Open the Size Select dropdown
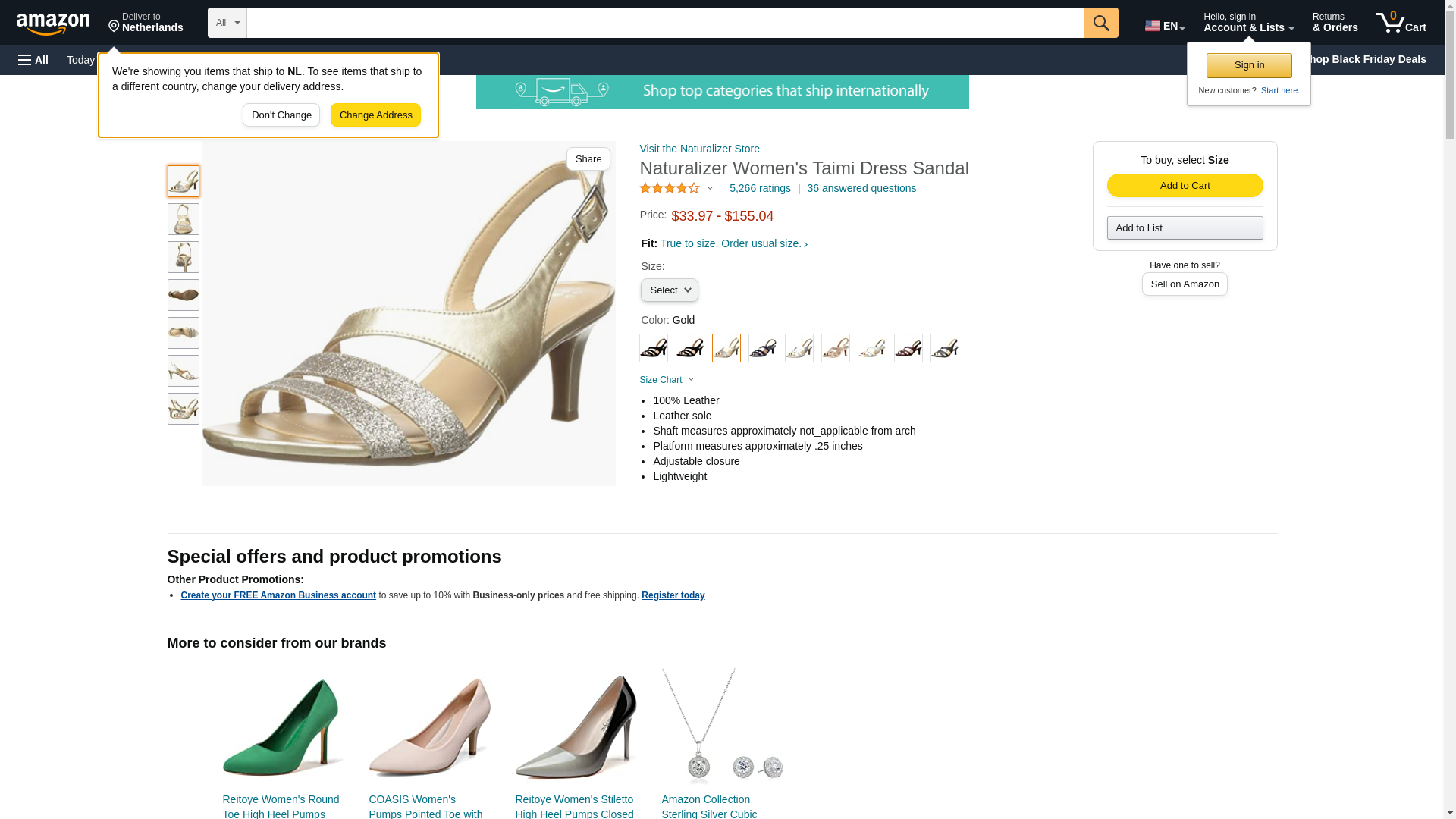 (669, 290)
